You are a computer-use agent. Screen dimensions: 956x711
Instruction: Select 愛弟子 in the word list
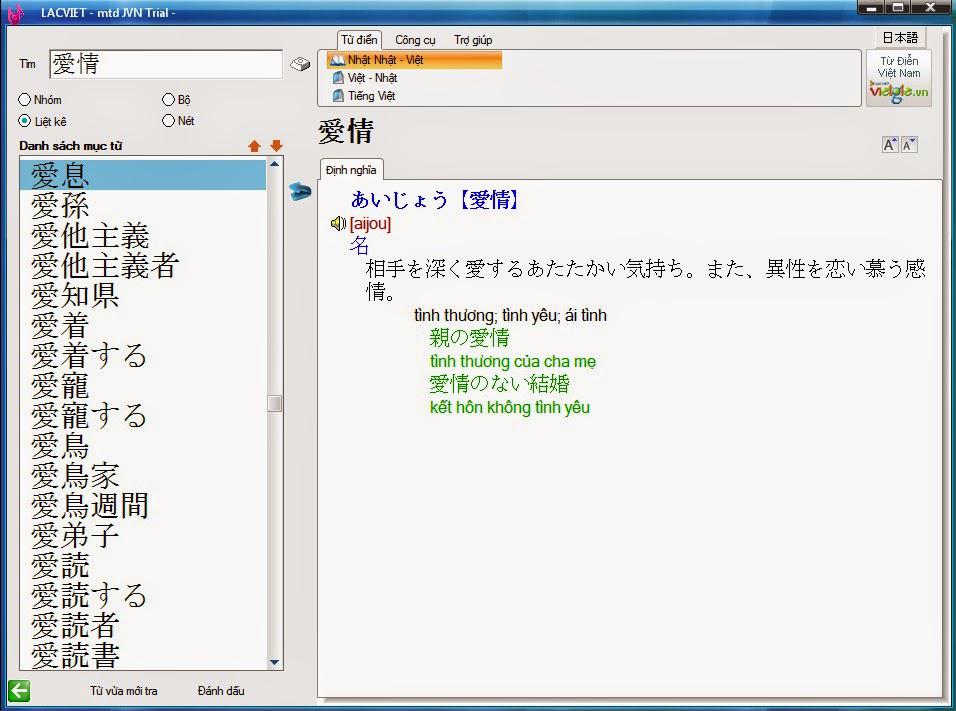[x=143, y=535]
